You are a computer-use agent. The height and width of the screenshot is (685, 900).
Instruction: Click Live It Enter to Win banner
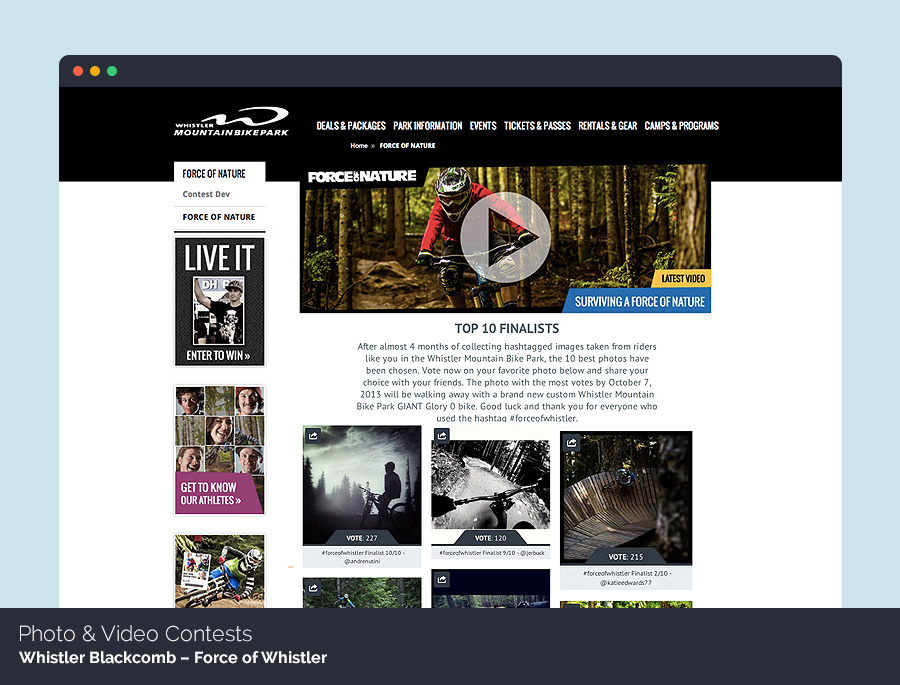[x=220, y=302]
